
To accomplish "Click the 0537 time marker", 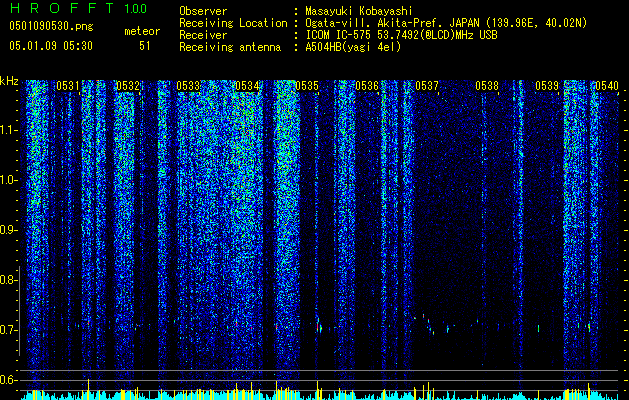I will [427, 86].
